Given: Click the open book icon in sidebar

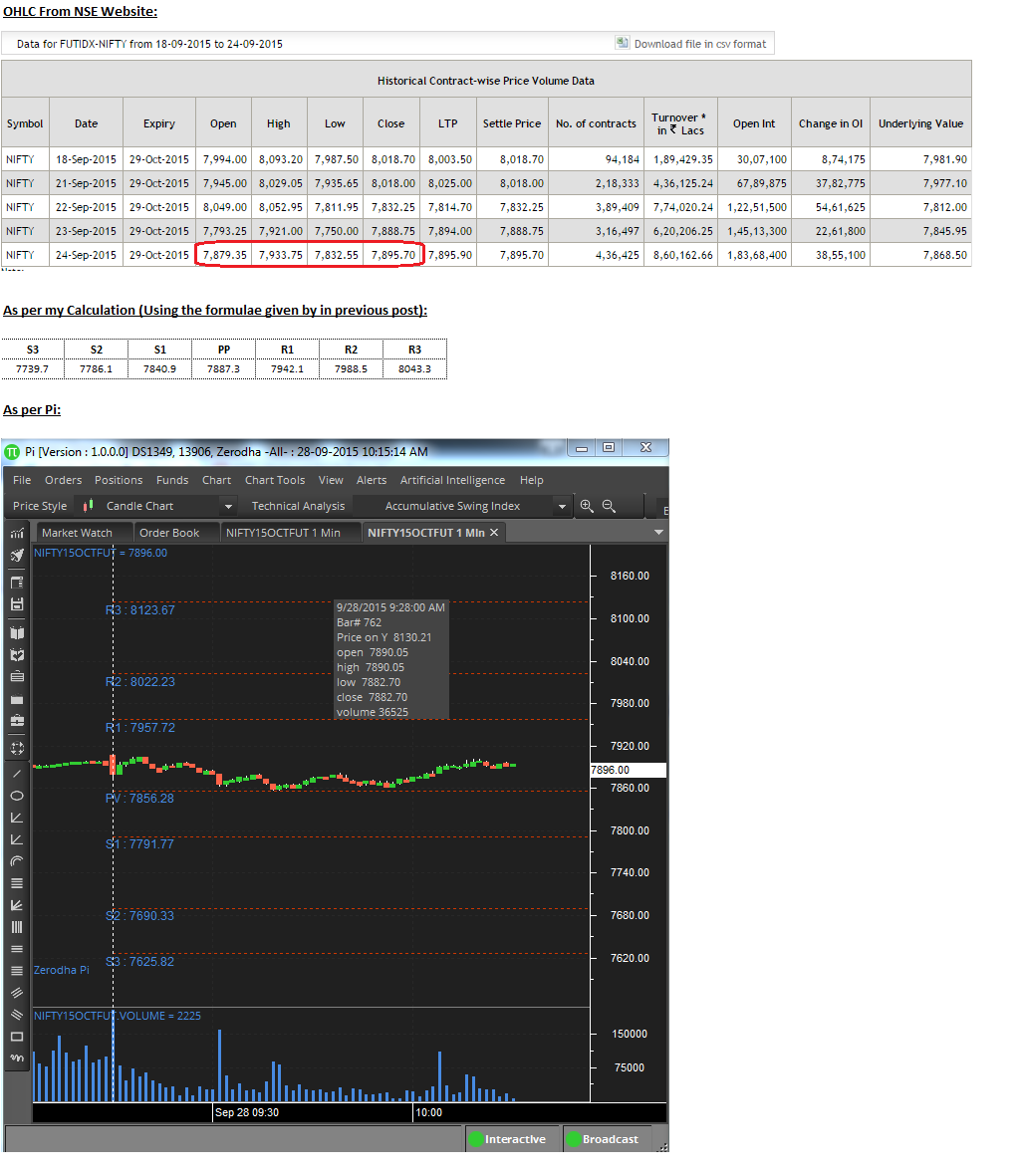Looking at the screenshot, I should (17, 633).
